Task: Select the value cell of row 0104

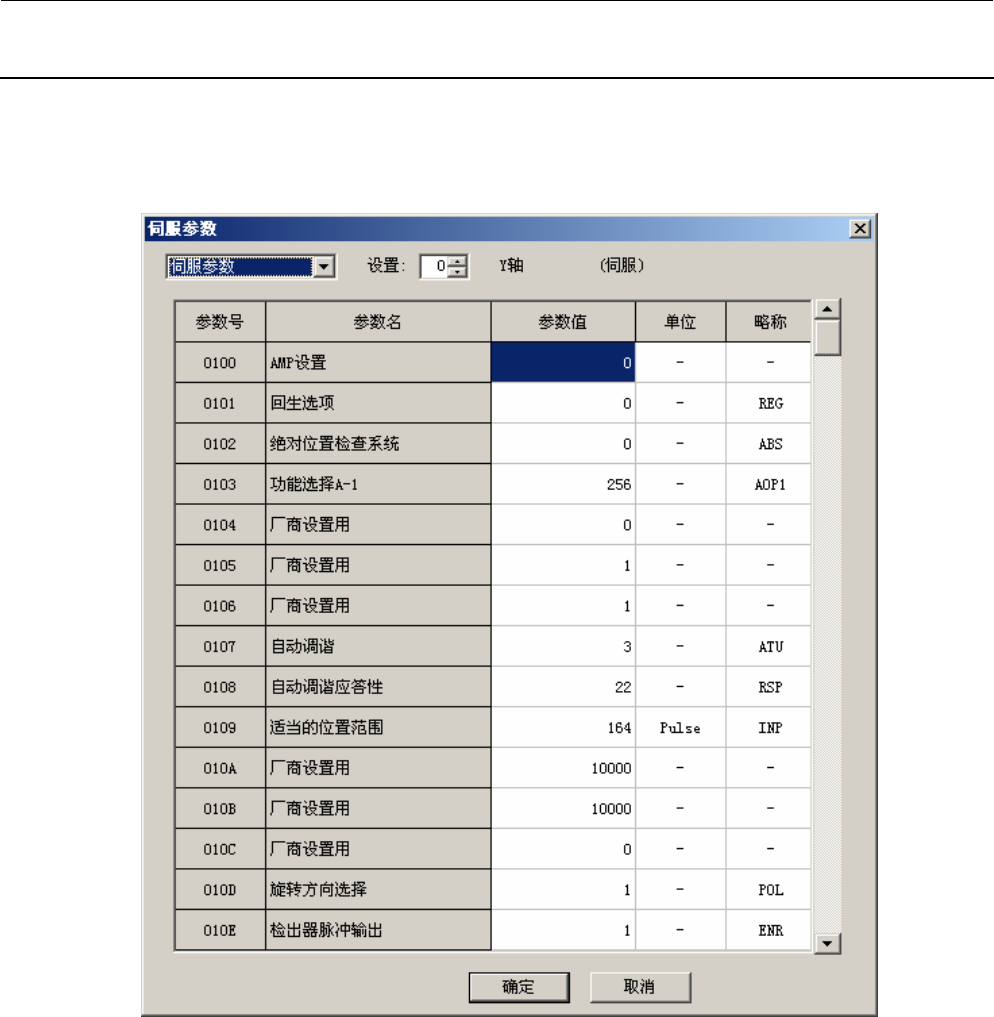Action: 563,525
